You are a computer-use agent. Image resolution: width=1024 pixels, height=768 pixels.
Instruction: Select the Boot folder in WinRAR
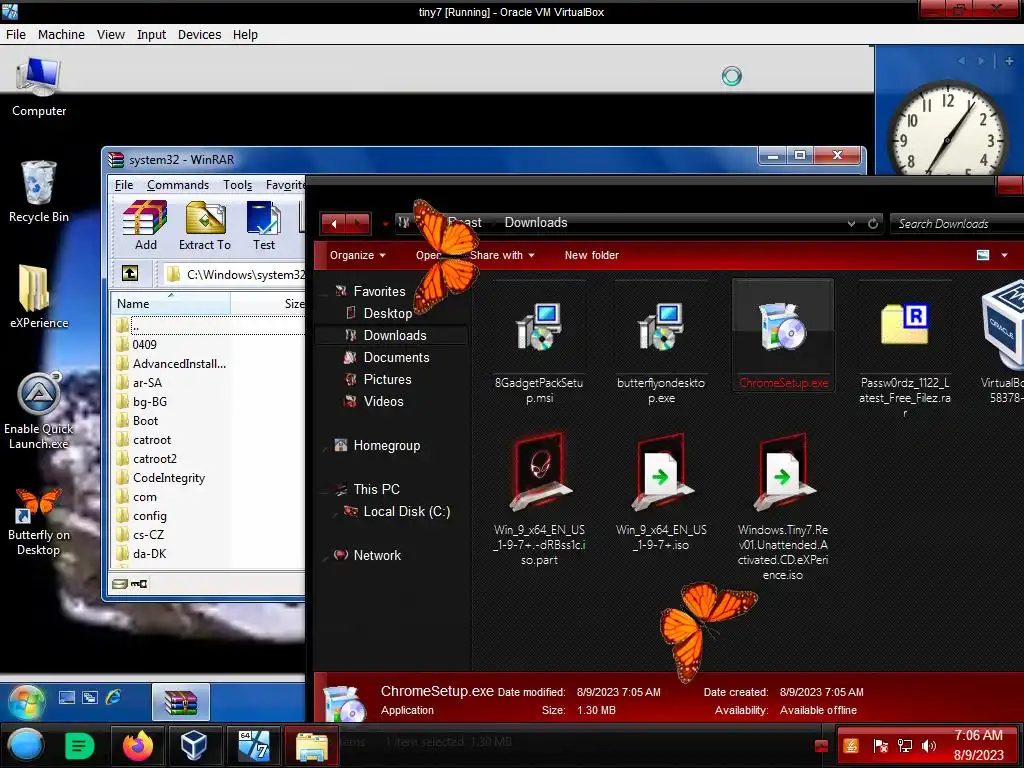(145, 421)
